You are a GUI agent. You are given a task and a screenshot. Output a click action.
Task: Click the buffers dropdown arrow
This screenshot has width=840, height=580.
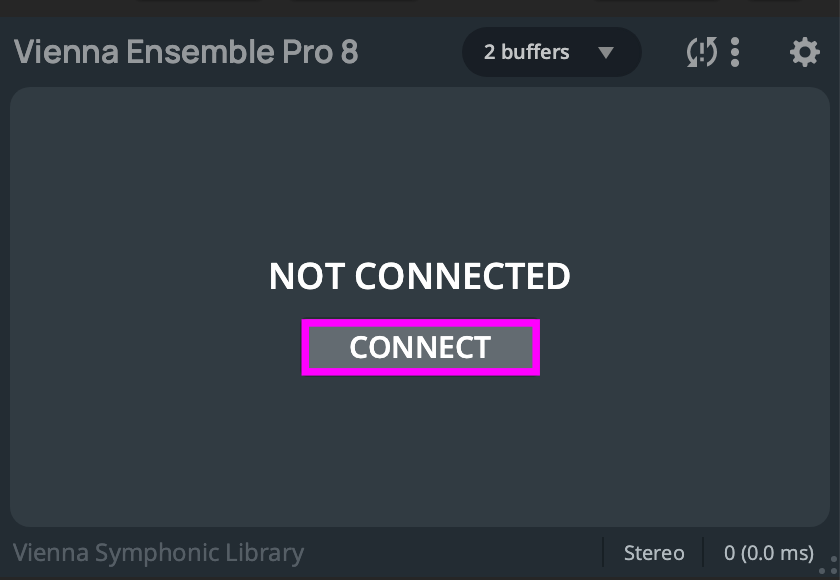click(606, 52)
